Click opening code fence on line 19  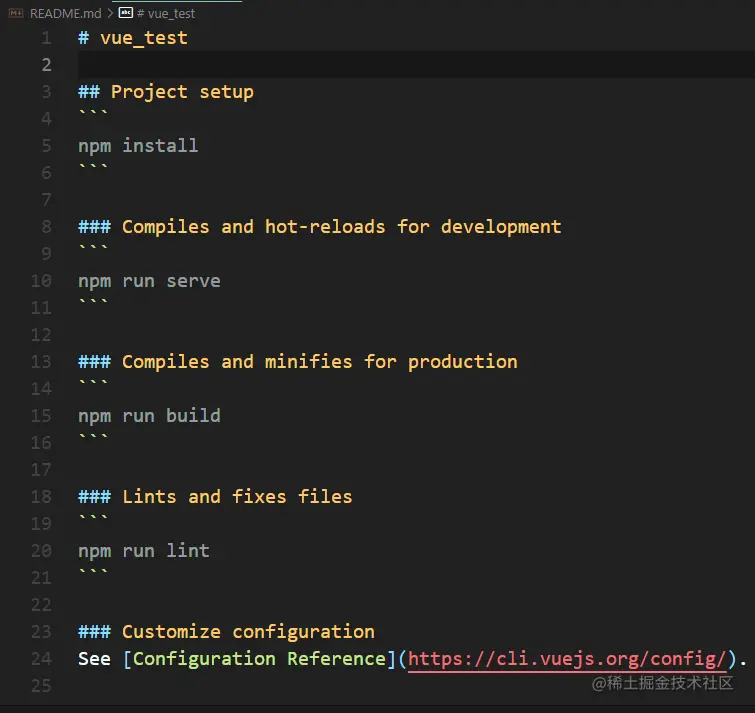click(x=93, y=518)
